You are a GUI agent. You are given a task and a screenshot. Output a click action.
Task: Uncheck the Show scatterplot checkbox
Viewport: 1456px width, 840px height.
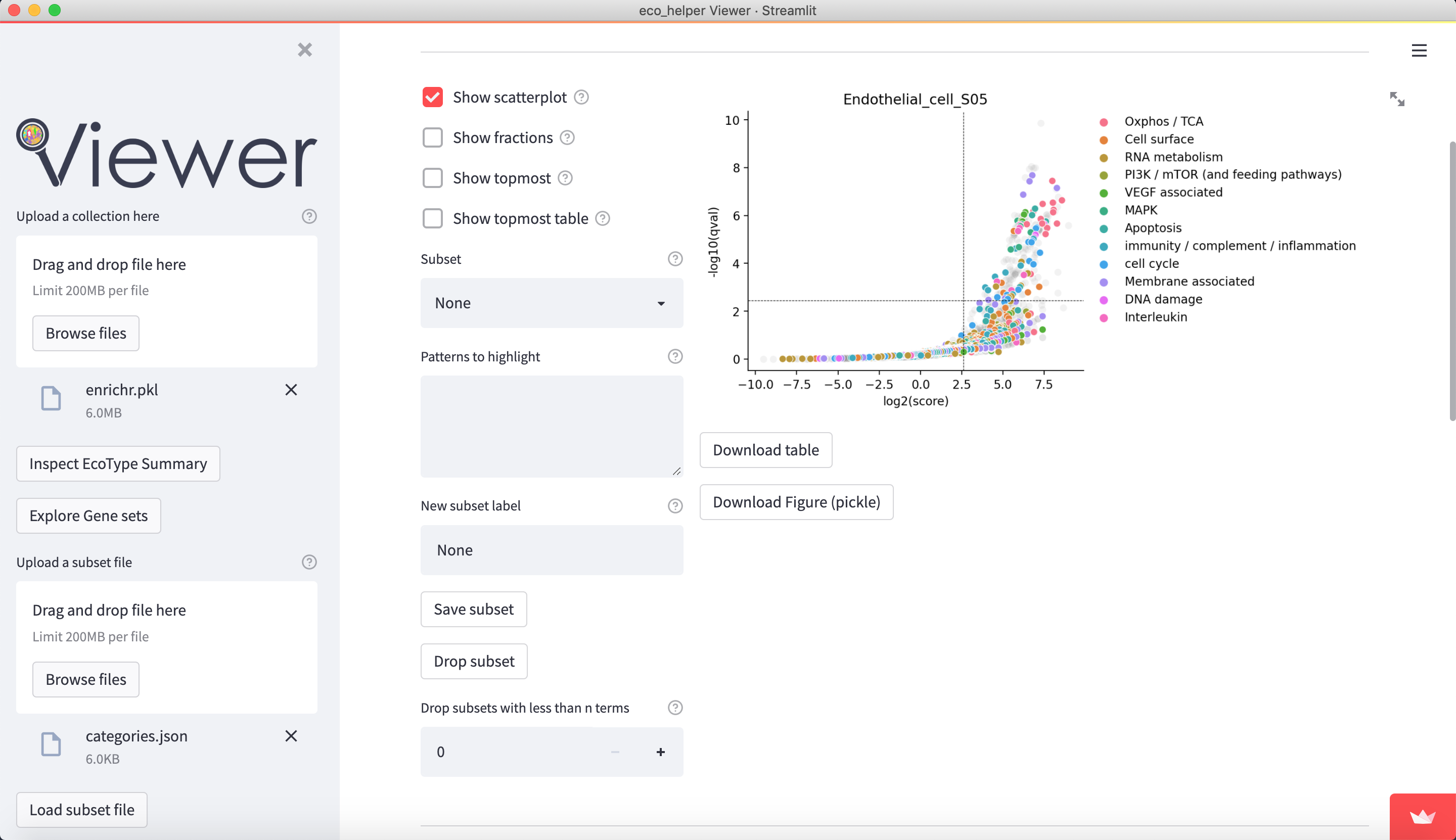click(x=432, y=98)
